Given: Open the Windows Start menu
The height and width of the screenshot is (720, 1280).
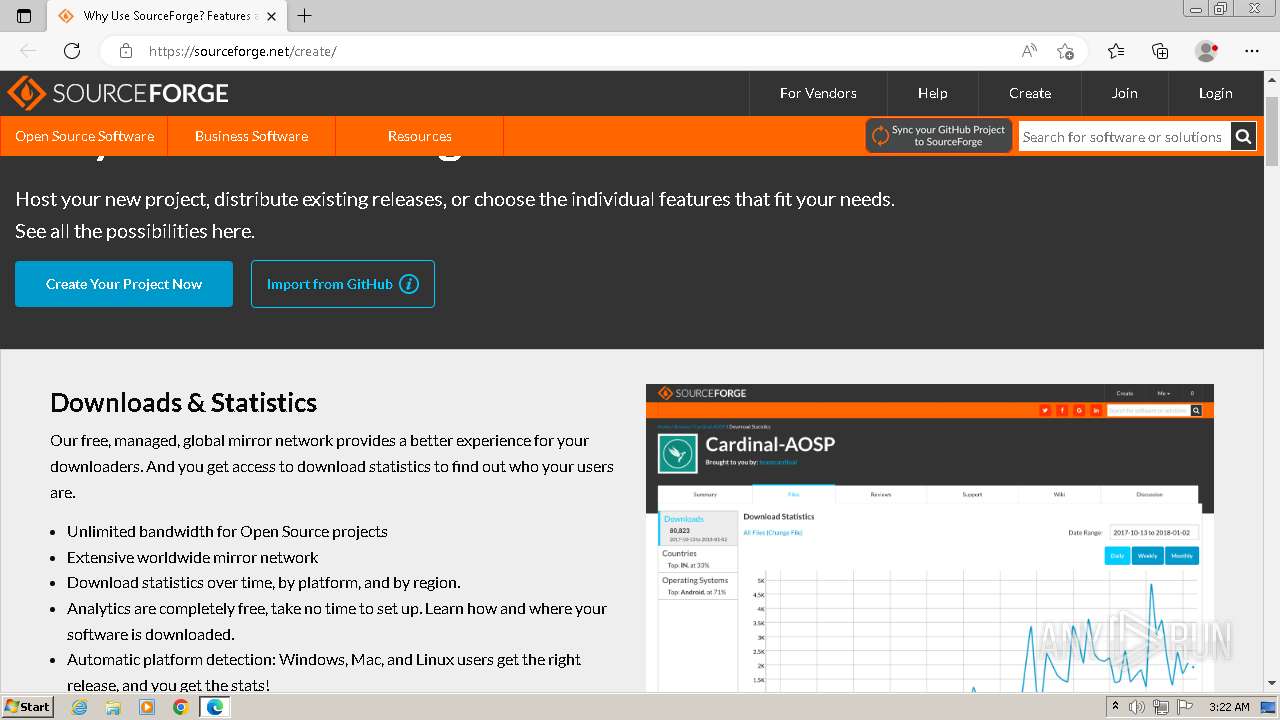Looking at the screenshot, I should point(28,707).
